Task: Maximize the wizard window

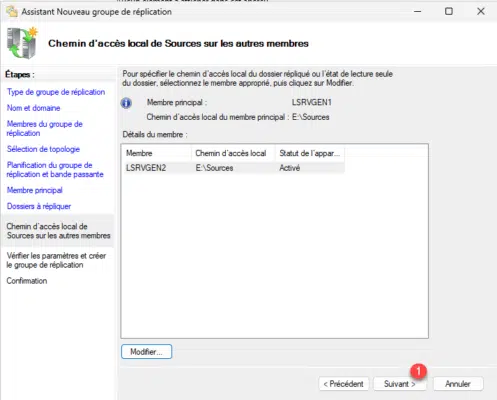Action: click(449, 11)
